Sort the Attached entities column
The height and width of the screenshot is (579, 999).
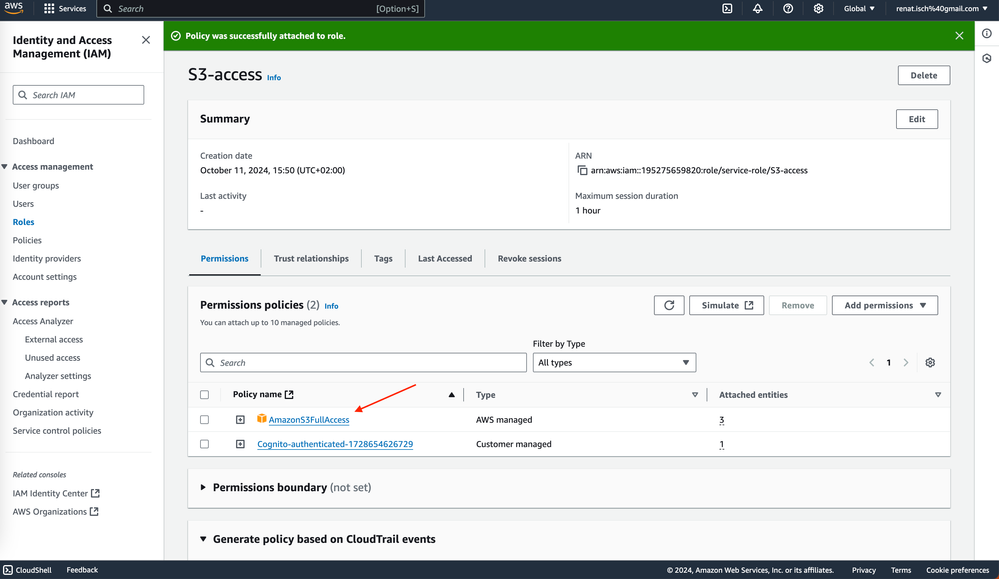coord(938,395)
